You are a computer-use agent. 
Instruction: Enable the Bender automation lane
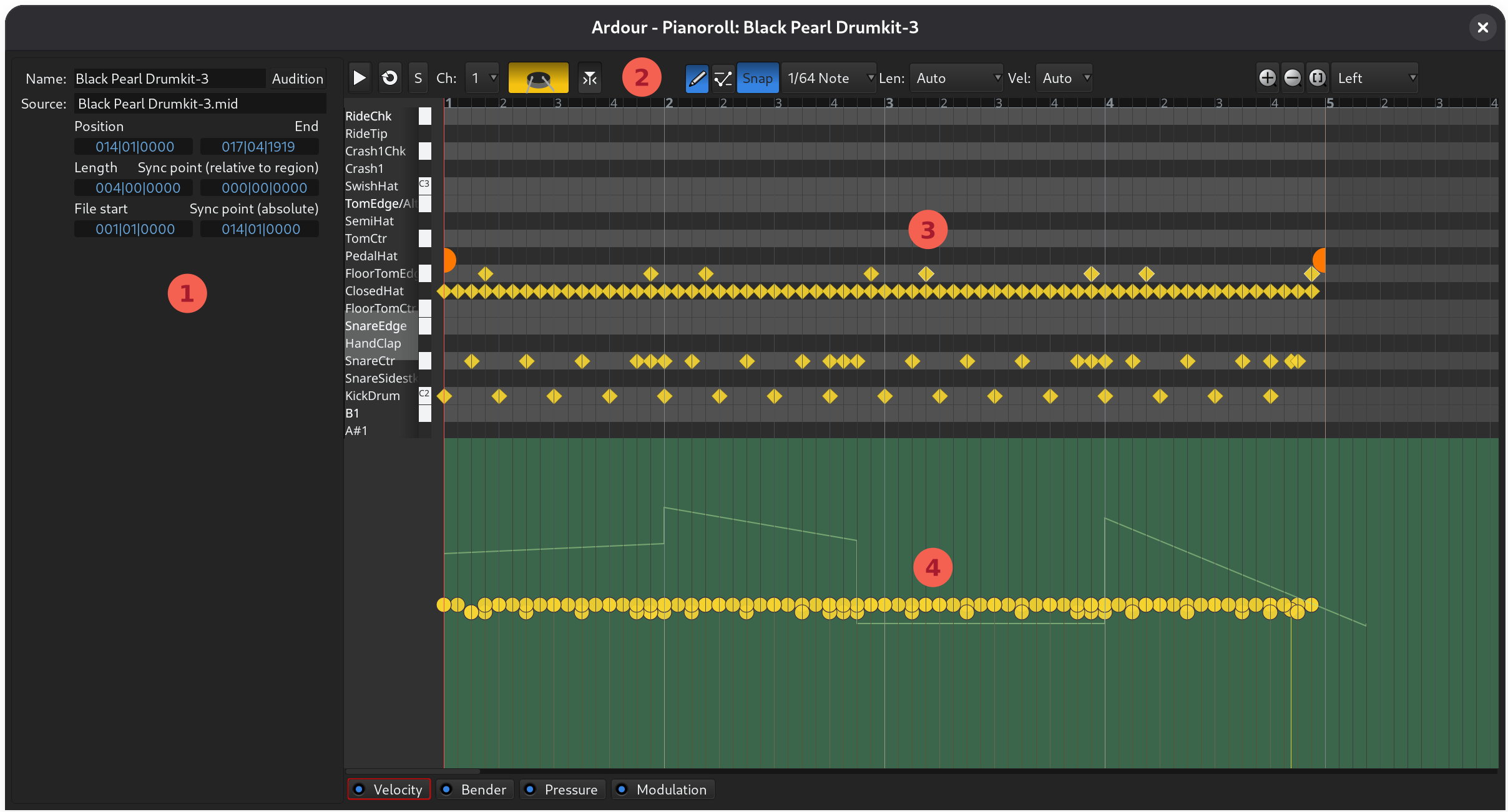(x=475, y=790)
